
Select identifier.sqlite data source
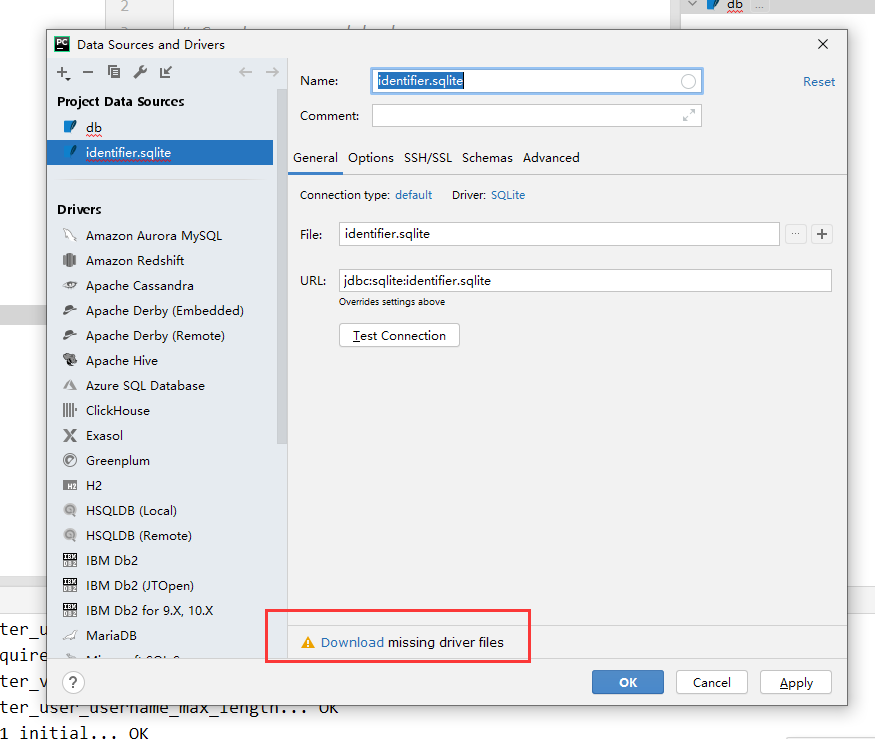160,152
